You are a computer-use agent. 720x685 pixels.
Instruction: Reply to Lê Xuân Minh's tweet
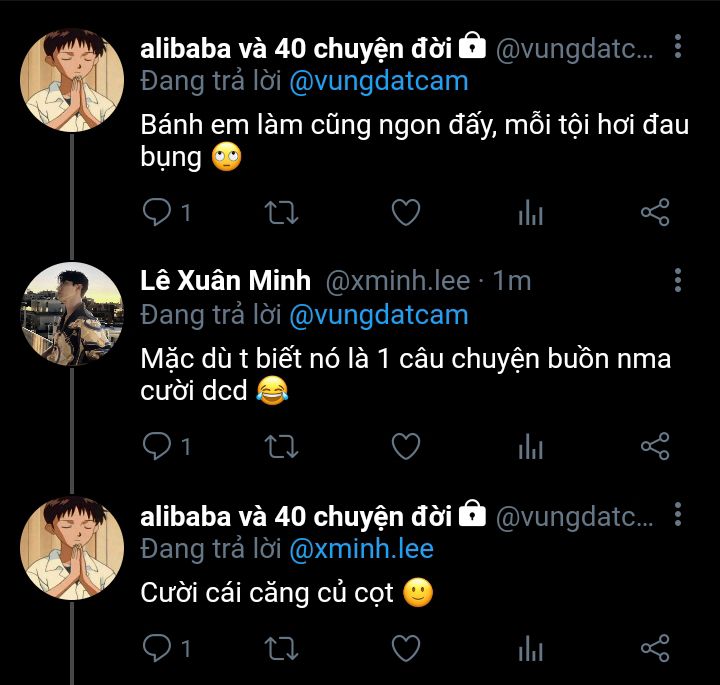coord(157,446)
